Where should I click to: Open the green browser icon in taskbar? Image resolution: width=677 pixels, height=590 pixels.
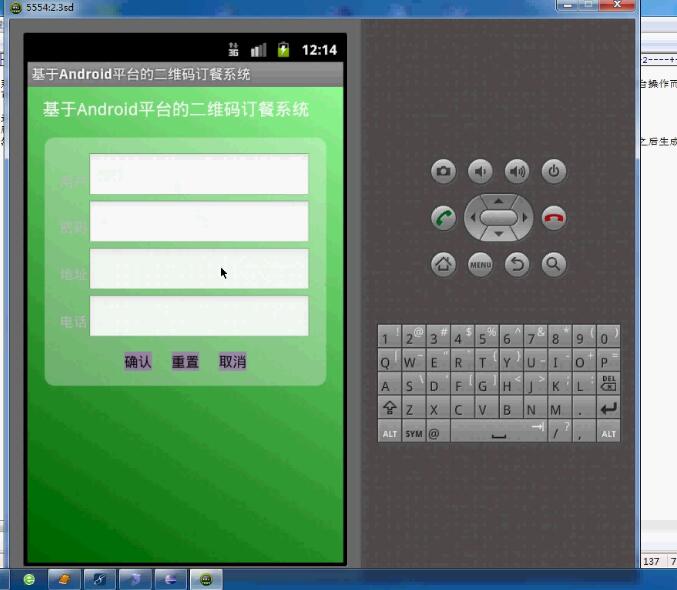coord(29,579)
